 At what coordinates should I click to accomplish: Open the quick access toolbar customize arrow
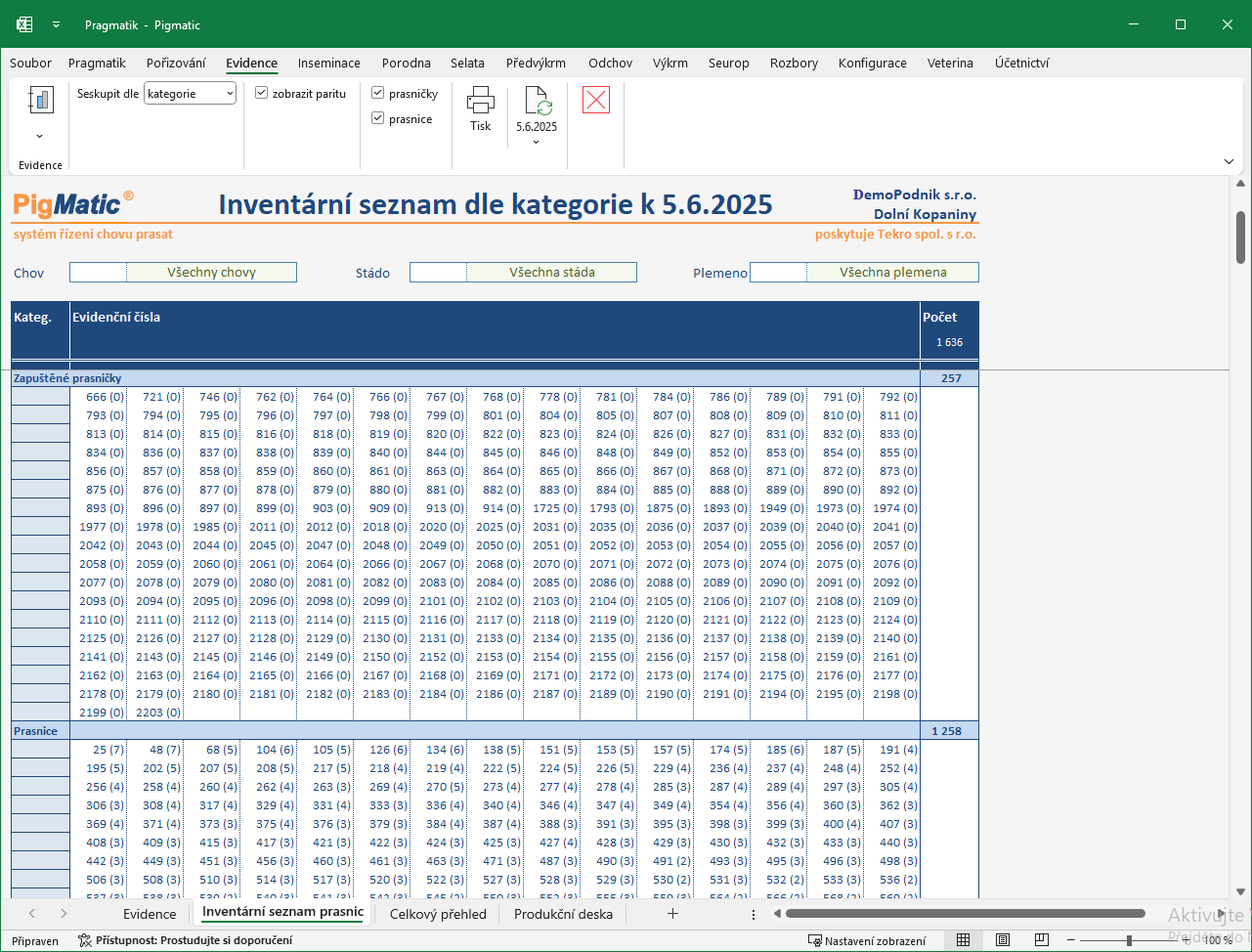pos(56,24)
